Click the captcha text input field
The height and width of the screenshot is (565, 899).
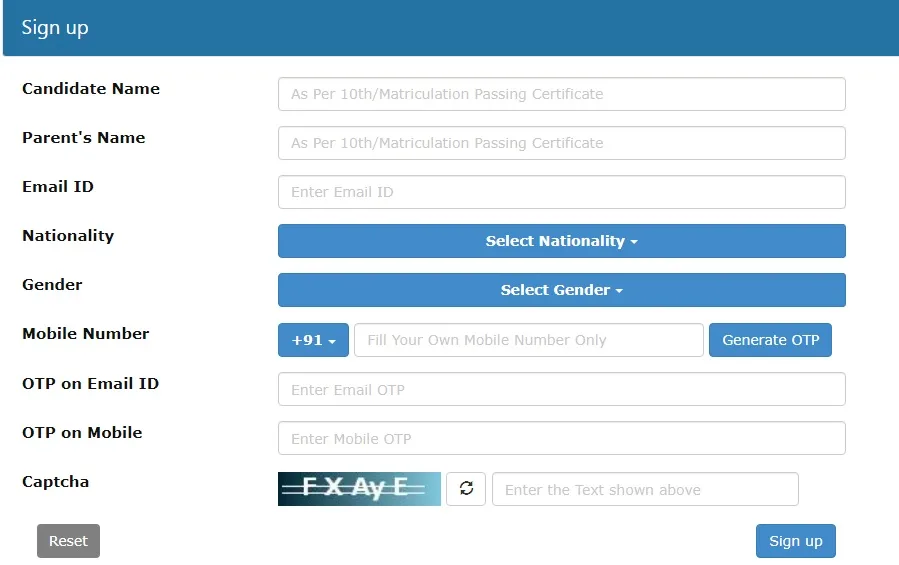click(x=645, y=489)
